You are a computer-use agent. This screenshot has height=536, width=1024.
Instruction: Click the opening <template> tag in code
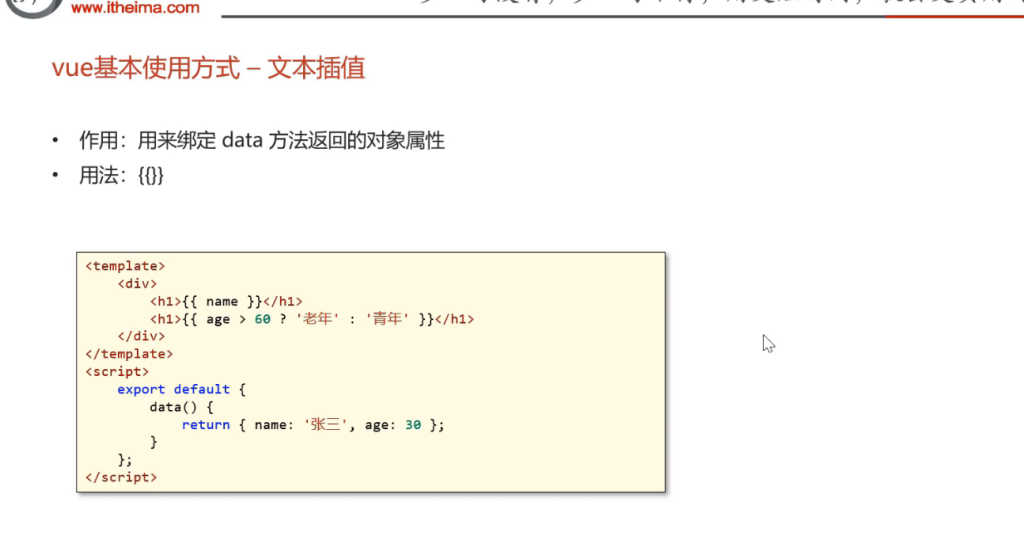click(x=125, y=266)
